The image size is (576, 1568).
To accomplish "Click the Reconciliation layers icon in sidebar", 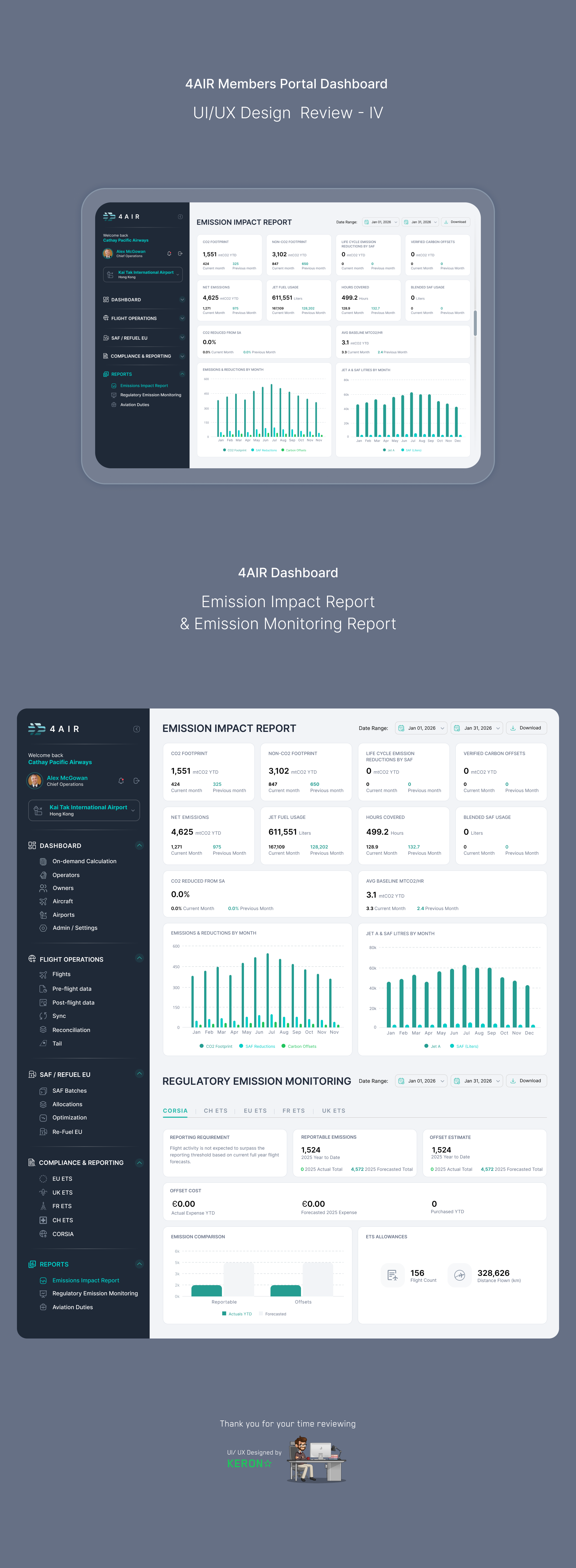I will (43, 1030).
